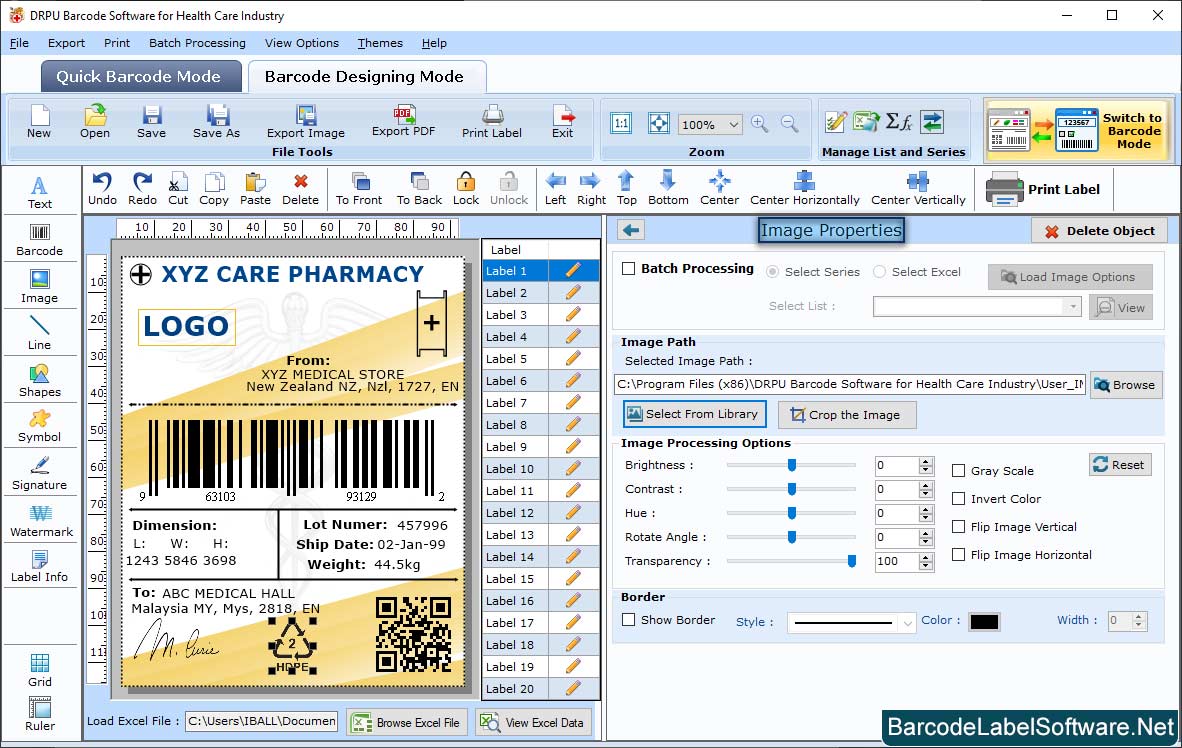The image size is (1182, 748).
Task: Click the Selected Image Path field
Action: [x=850, y=384]
